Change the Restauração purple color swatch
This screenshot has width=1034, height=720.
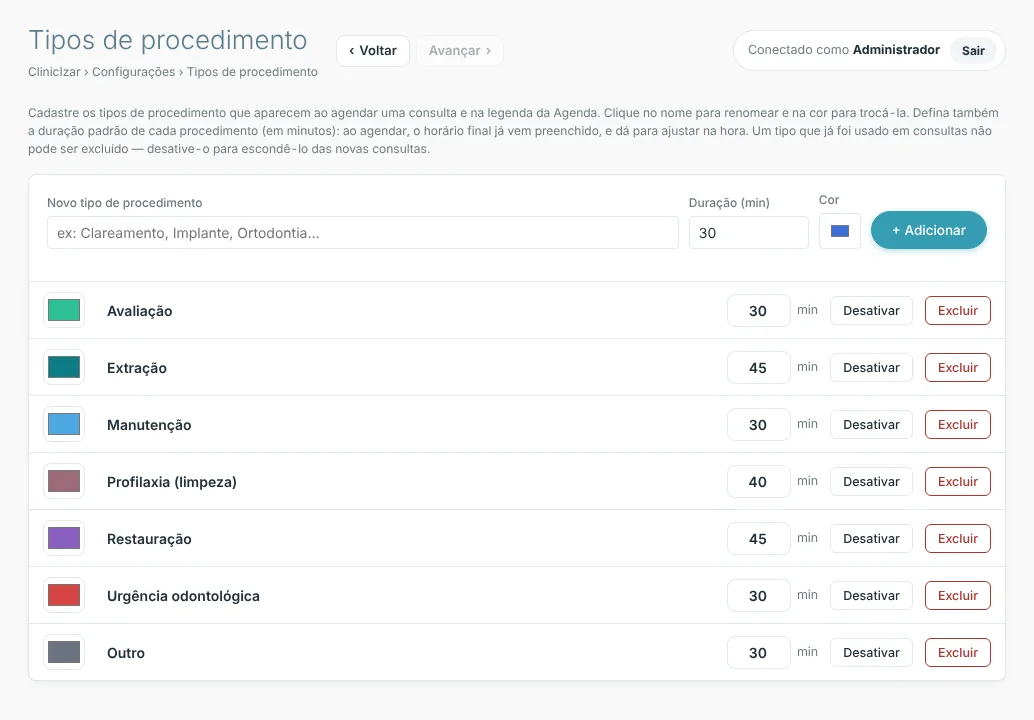64,538
